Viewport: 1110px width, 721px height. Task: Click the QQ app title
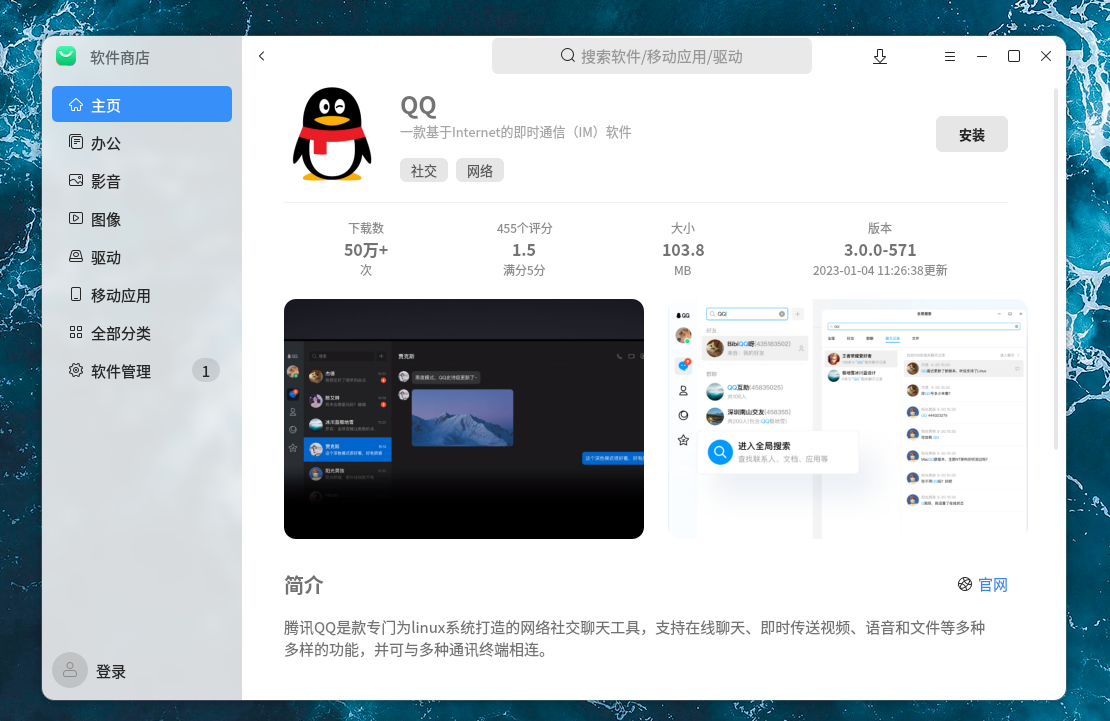click(x=418, y=106)
